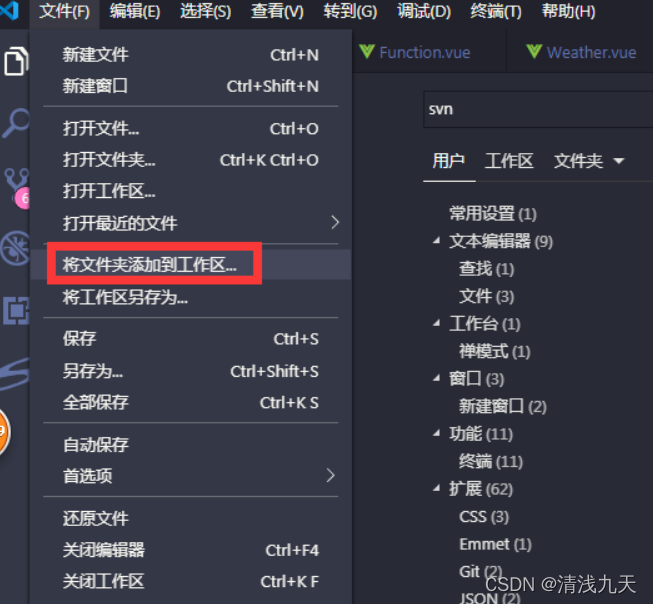Image resolution: width=653 pixels, height=604 pixels.
Task: Switch to the 工作区 settings tab
Action: point(509,161)
